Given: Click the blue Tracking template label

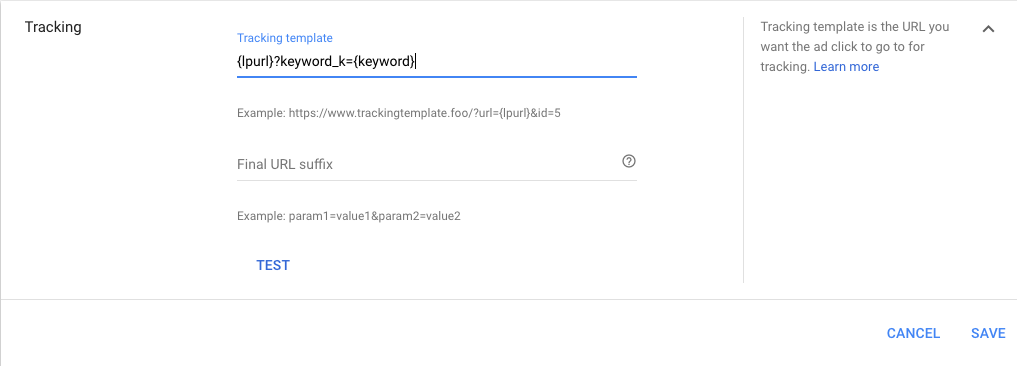Looking at the screenshot, I should 285,38.
